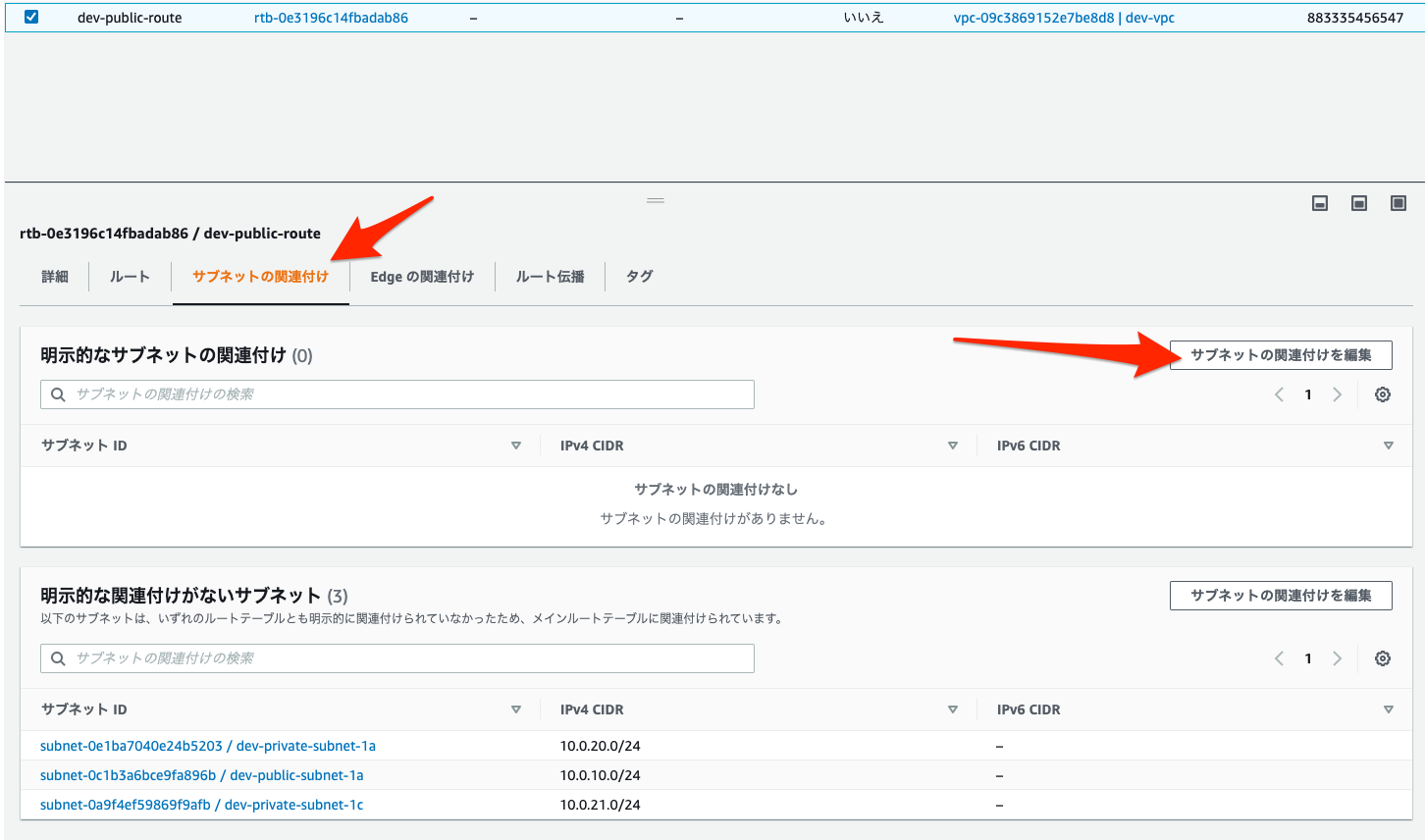Open the IPv6 CIDR filter in the lower table
This screenshot has width=1425, height=840.
pyautogui.click(x=1388, y=709)
